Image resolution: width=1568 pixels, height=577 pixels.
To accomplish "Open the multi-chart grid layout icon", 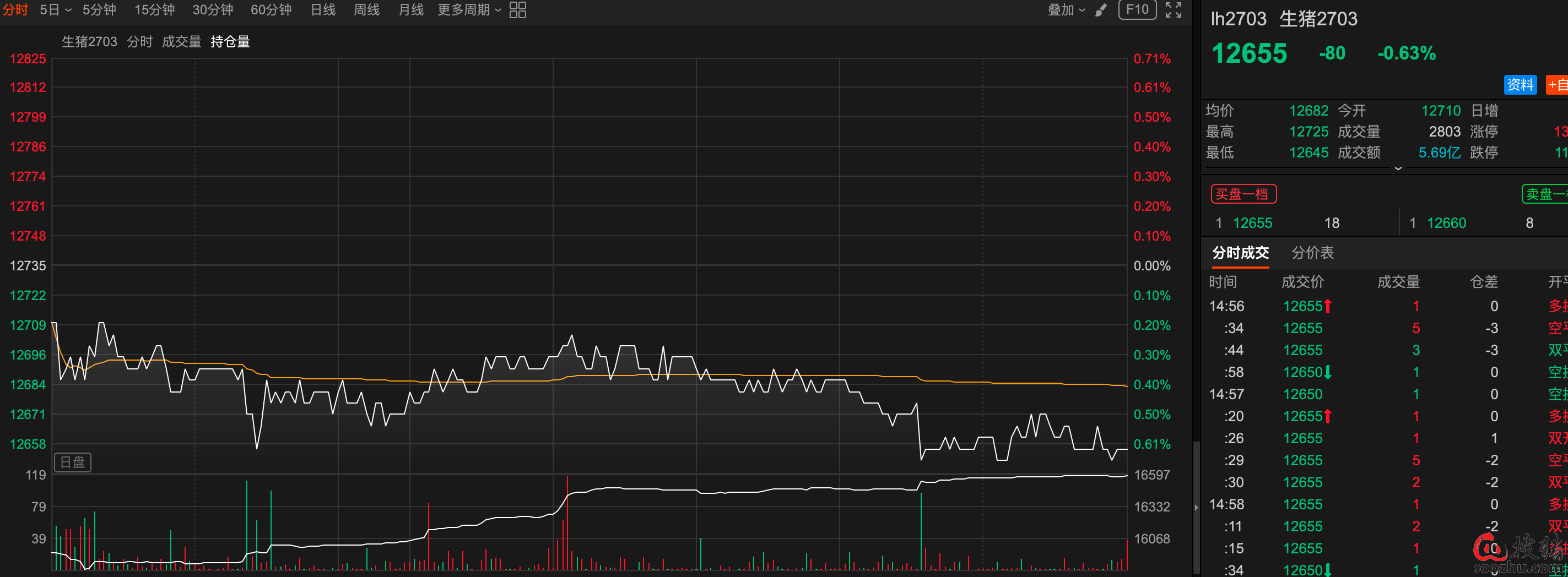I will (517, 10).
